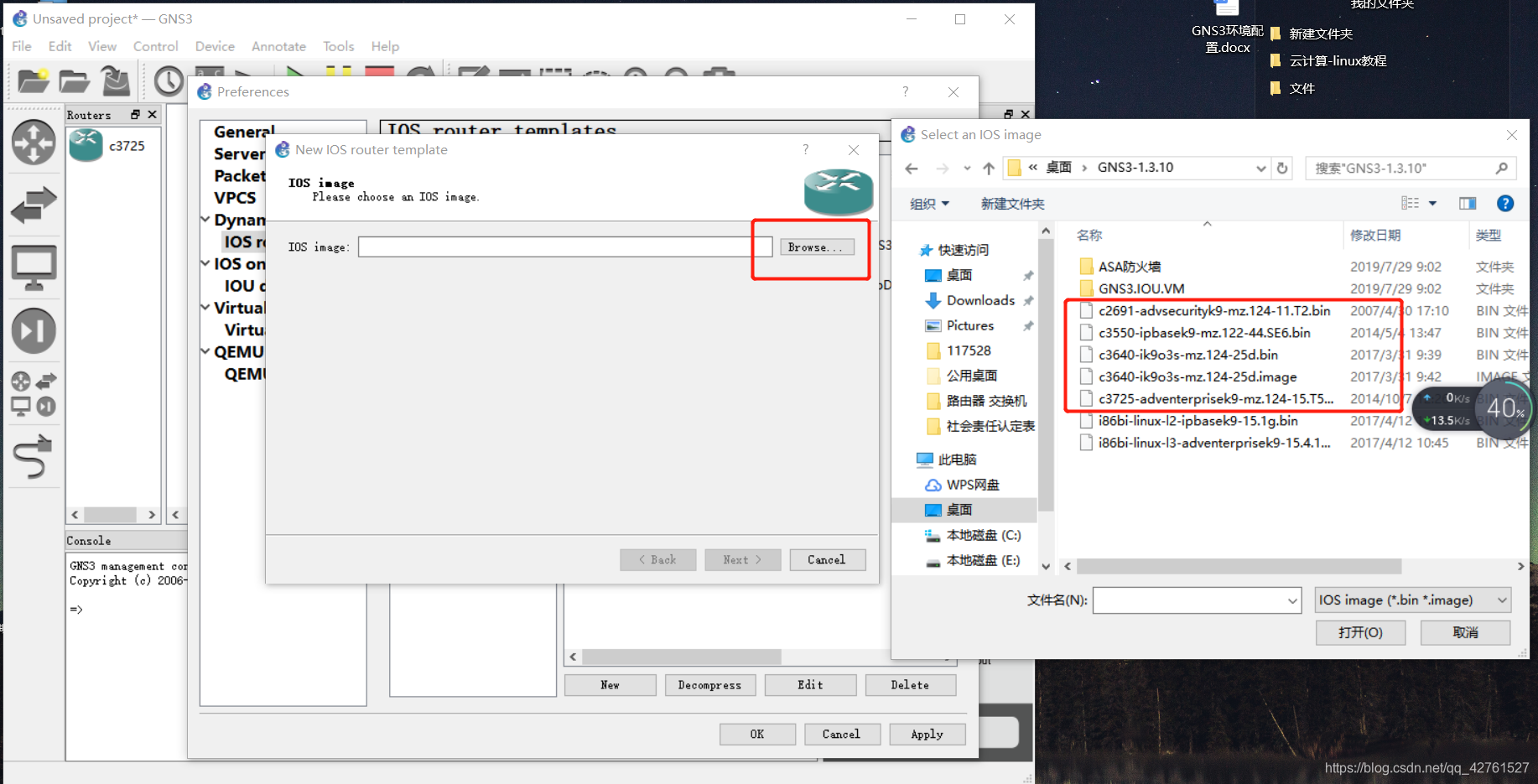Select WPS网盘 in navigation pane
Image resolution: width=1538 pixels, height=784 pixels.
973,485
